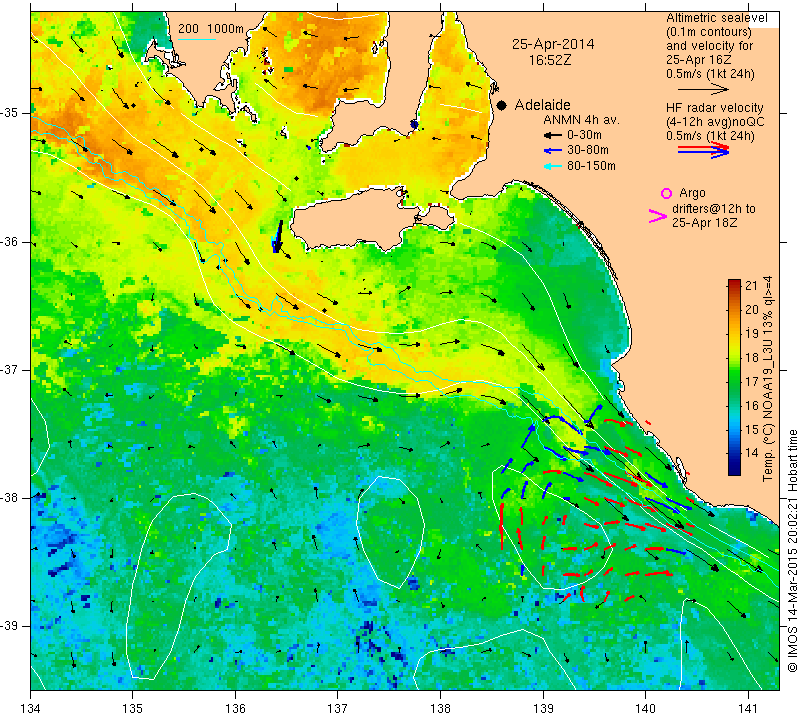Click the time text 16:52Z
Viewport: 800px width, 720px height.
(x=549, y=60)
